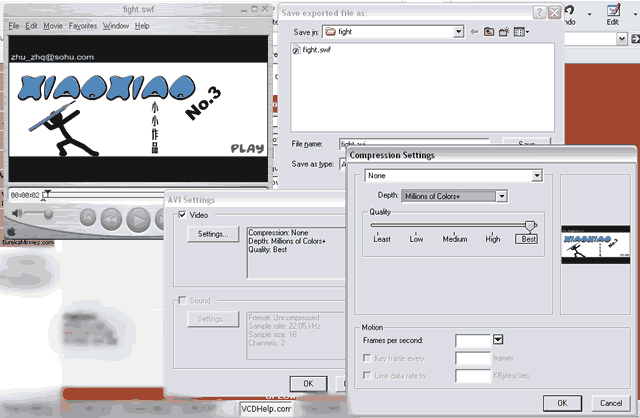Click the 00:00:02 time display
The image size is (640, 418).
point(25,195)
